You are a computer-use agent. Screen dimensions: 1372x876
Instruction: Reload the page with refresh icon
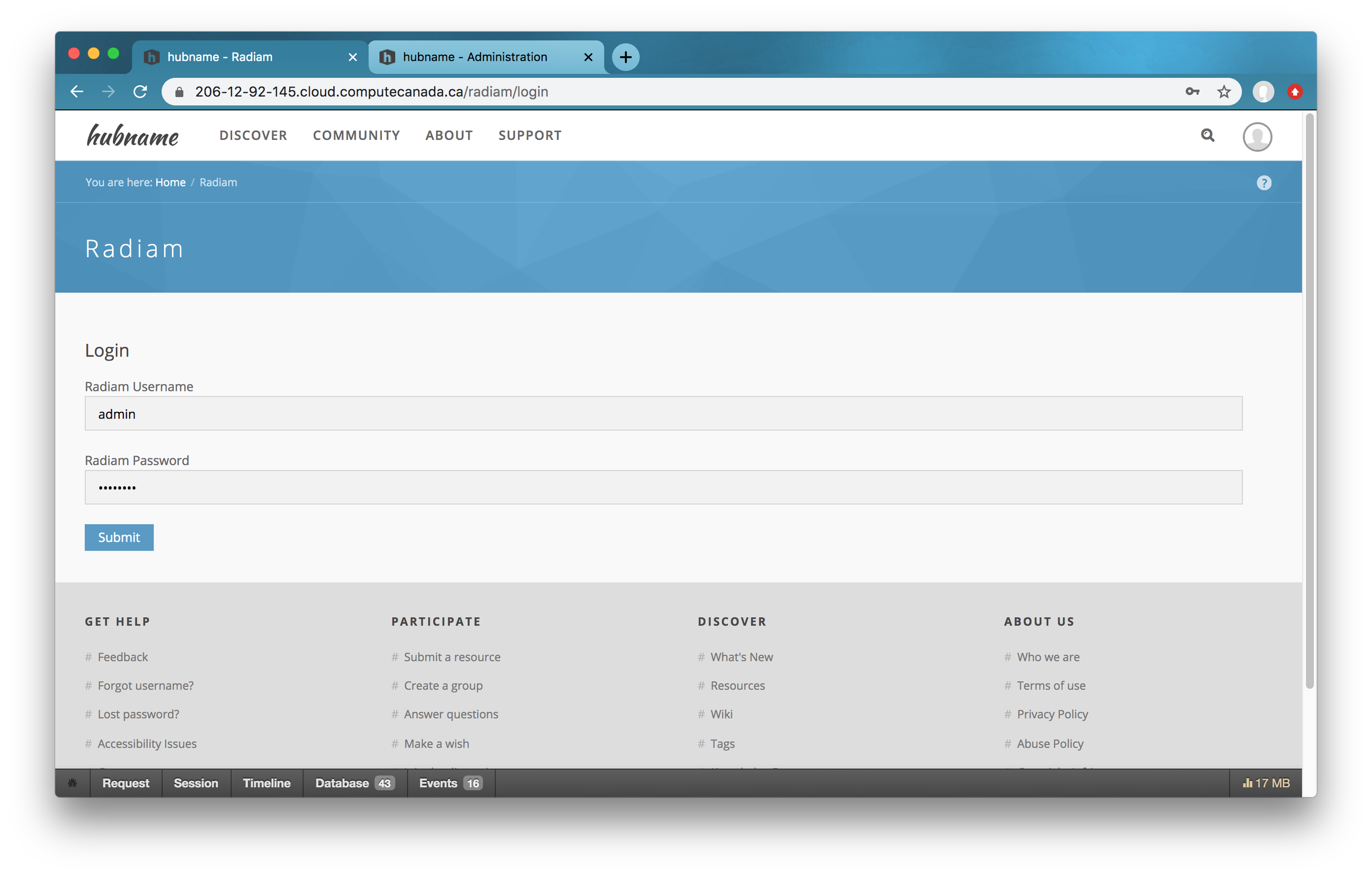(x=140, y=91)
